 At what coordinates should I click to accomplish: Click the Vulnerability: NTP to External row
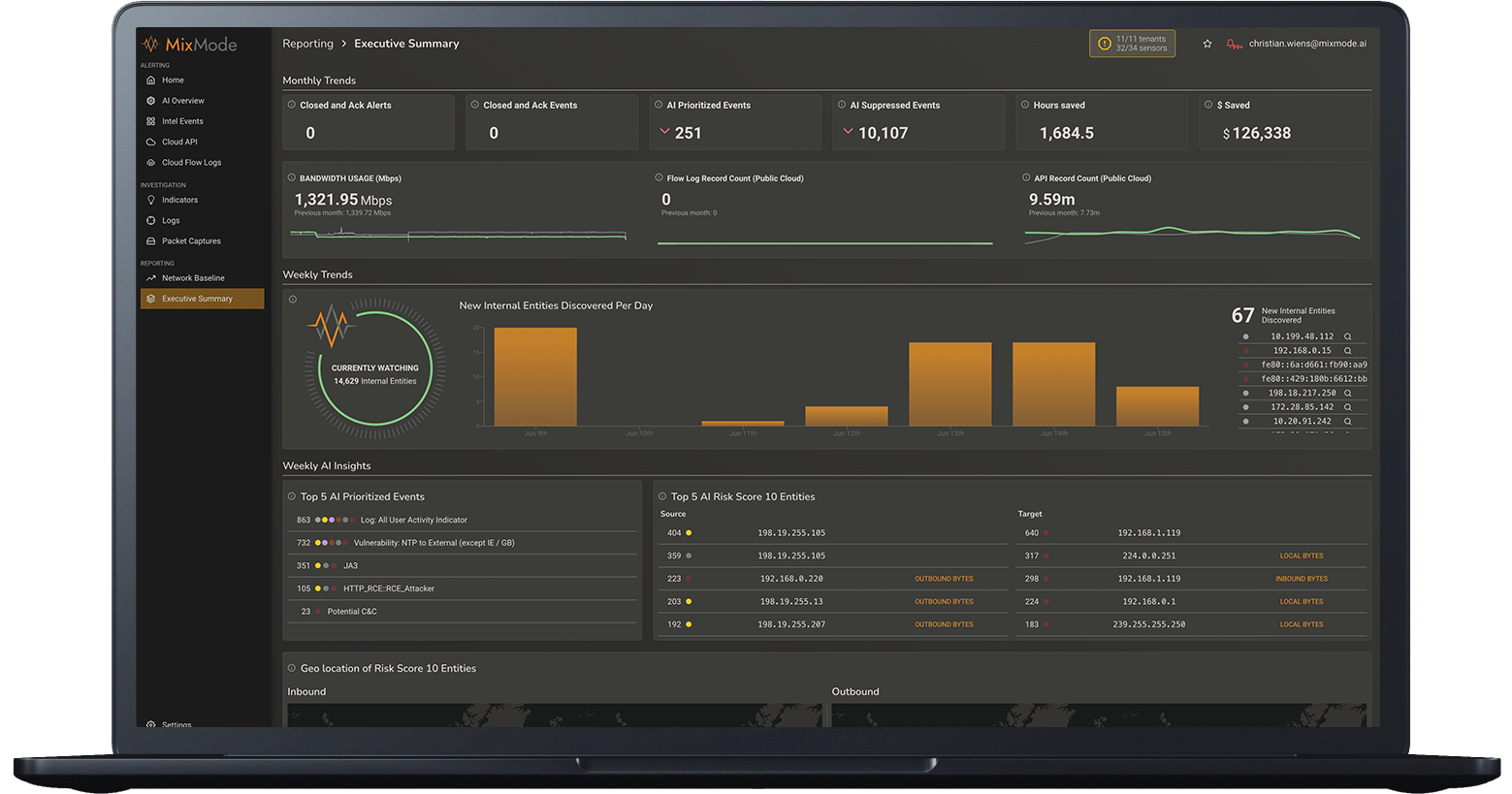click(462, 543)
